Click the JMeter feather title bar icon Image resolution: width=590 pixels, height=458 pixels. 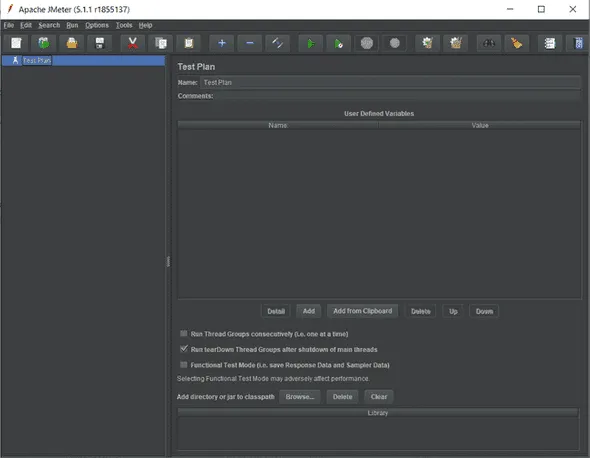10,9
